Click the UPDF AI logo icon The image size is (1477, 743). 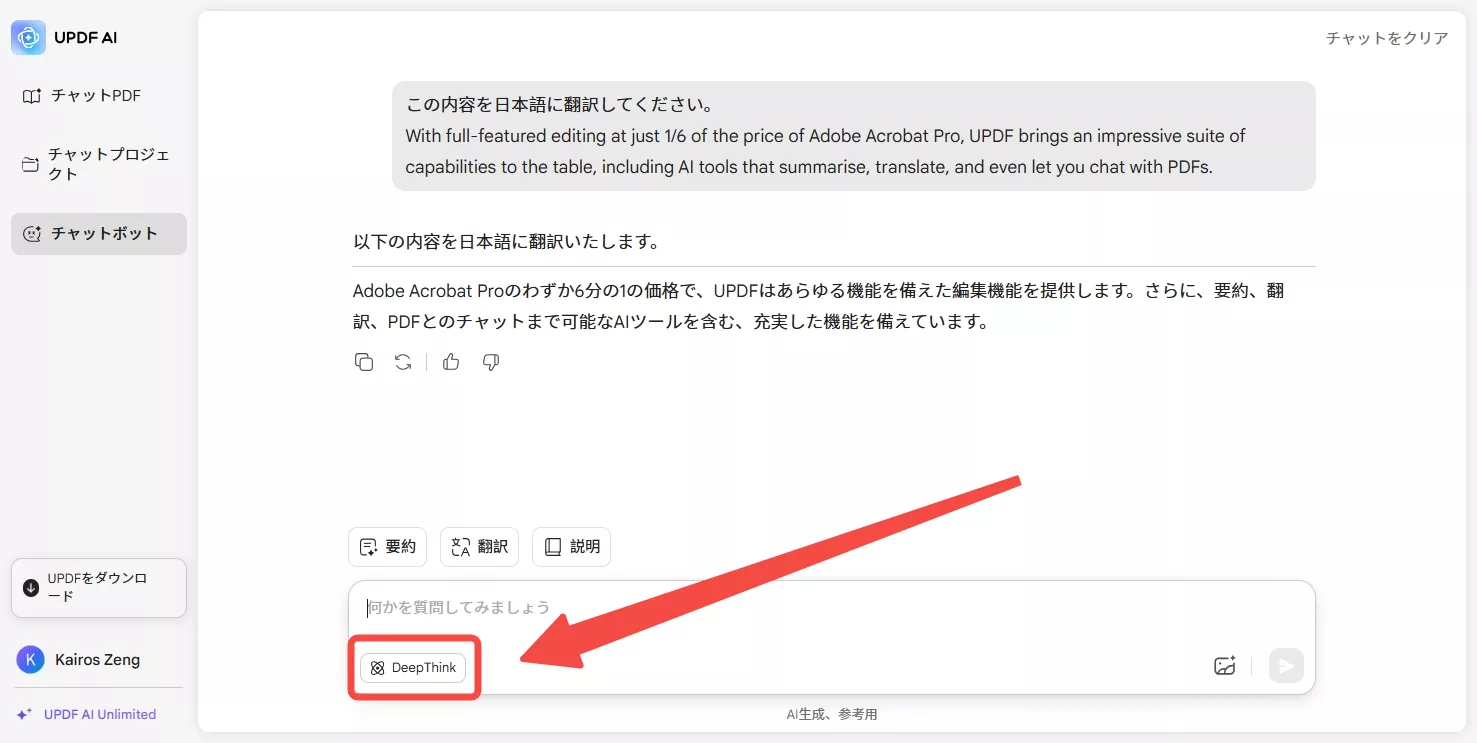tap(28, 38)
